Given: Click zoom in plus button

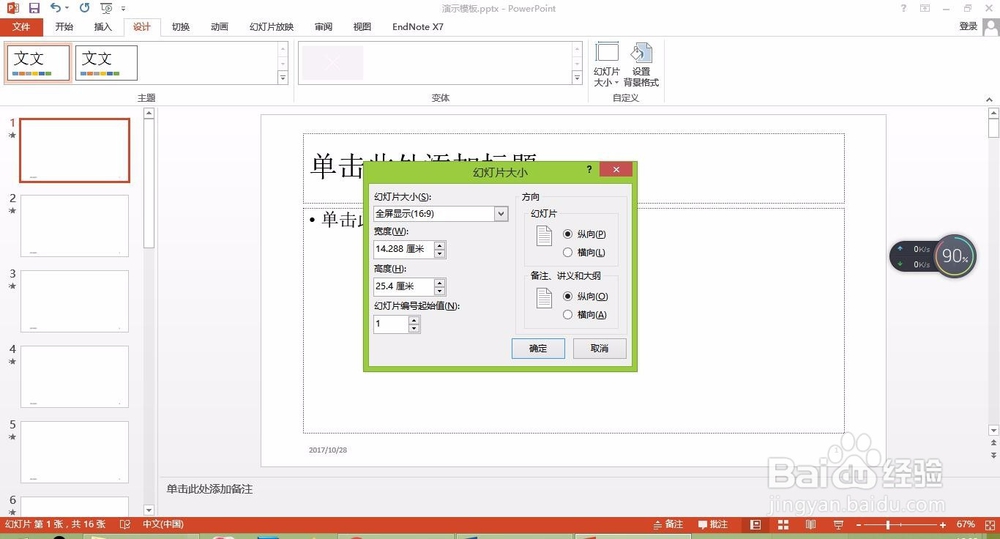Looking at the screenshot, I should [943, 524].
